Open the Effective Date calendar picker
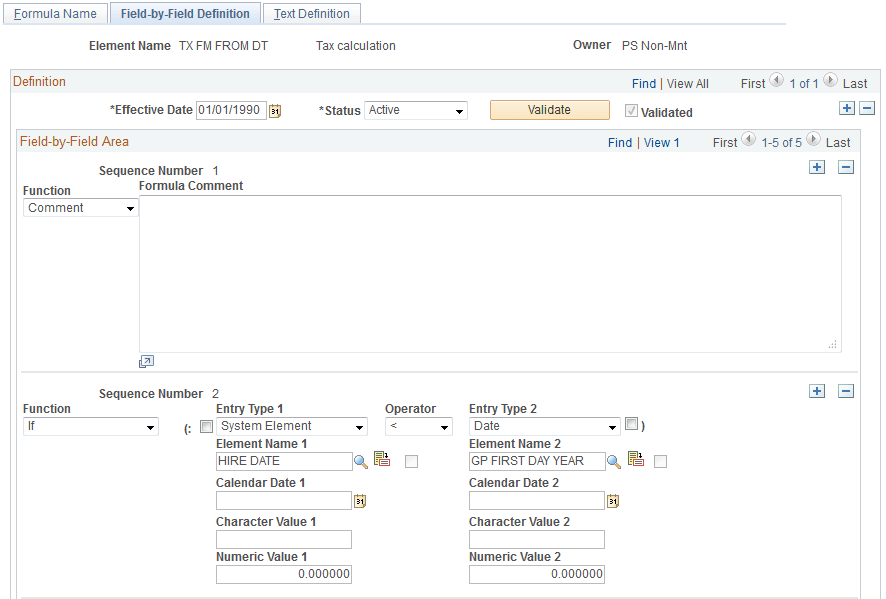Image resolution: width=886 pixels, height=599 pixels. click(x=275, y=111)
